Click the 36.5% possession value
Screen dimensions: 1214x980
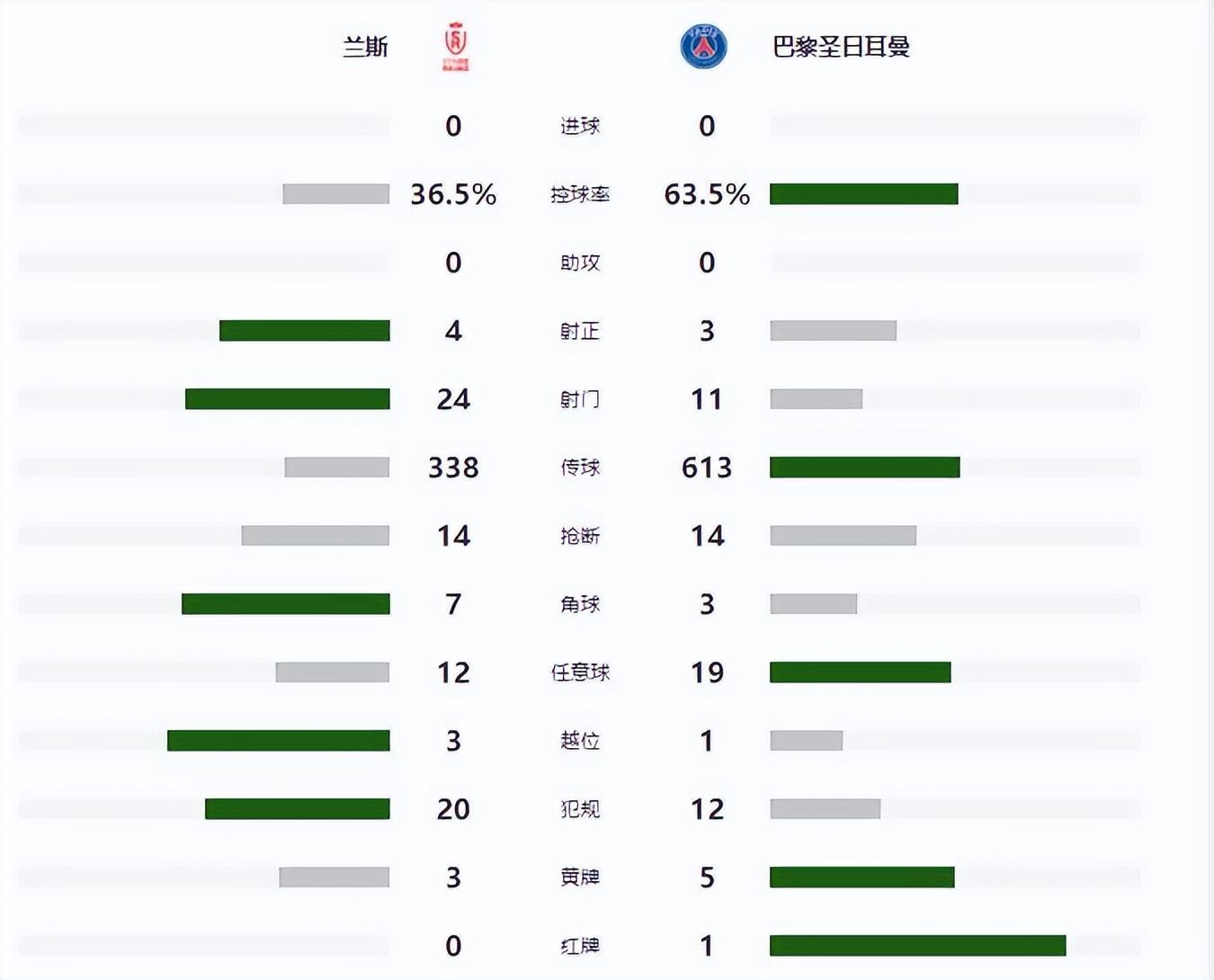click(453, 194)
